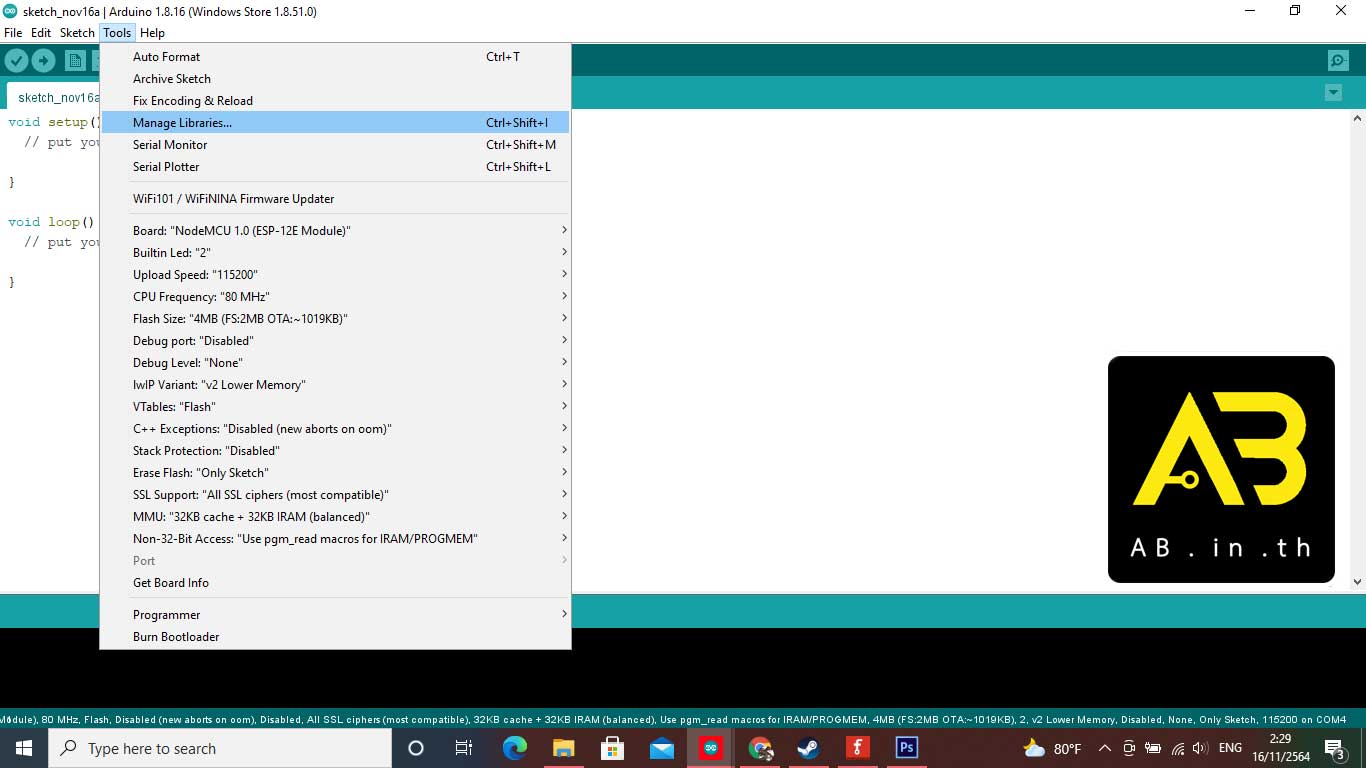Screen dimensions: 1366x768
Task: Expand the Flash Size submenu
Action: pyautogui.click(x=335, y=319)
